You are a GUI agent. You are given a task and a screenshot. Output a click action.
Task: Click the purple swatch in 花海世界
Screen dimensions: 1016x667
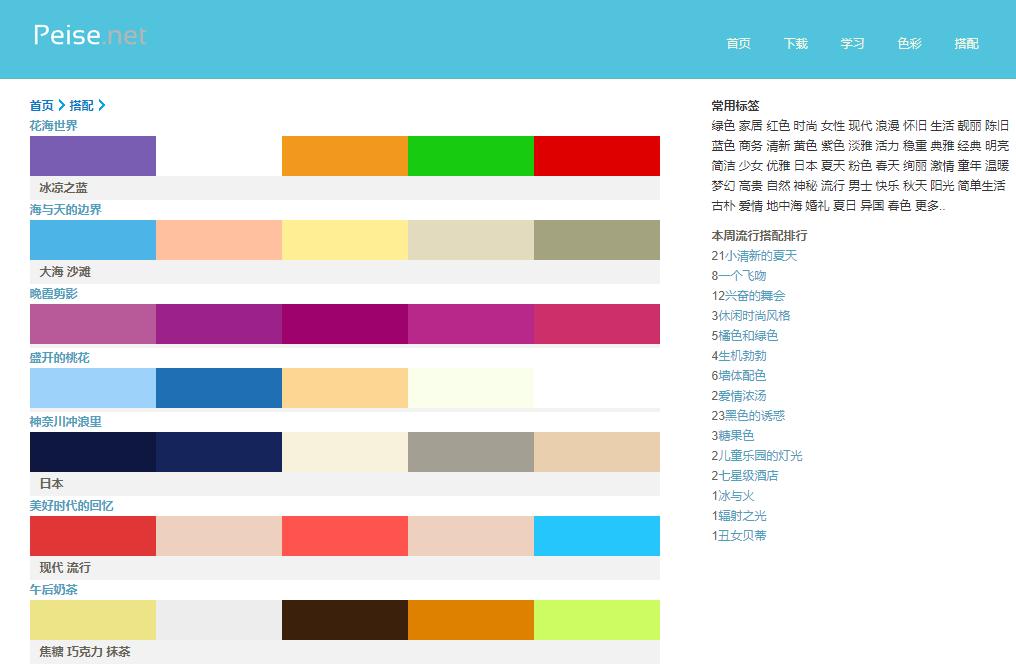(x=93, y=156)
